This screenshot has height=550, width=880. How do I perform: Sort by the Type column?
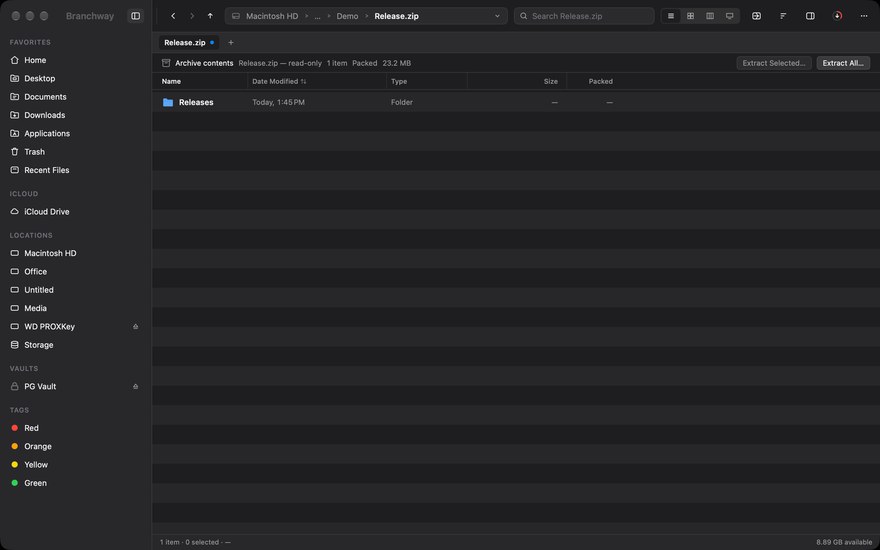click(427, 81)
